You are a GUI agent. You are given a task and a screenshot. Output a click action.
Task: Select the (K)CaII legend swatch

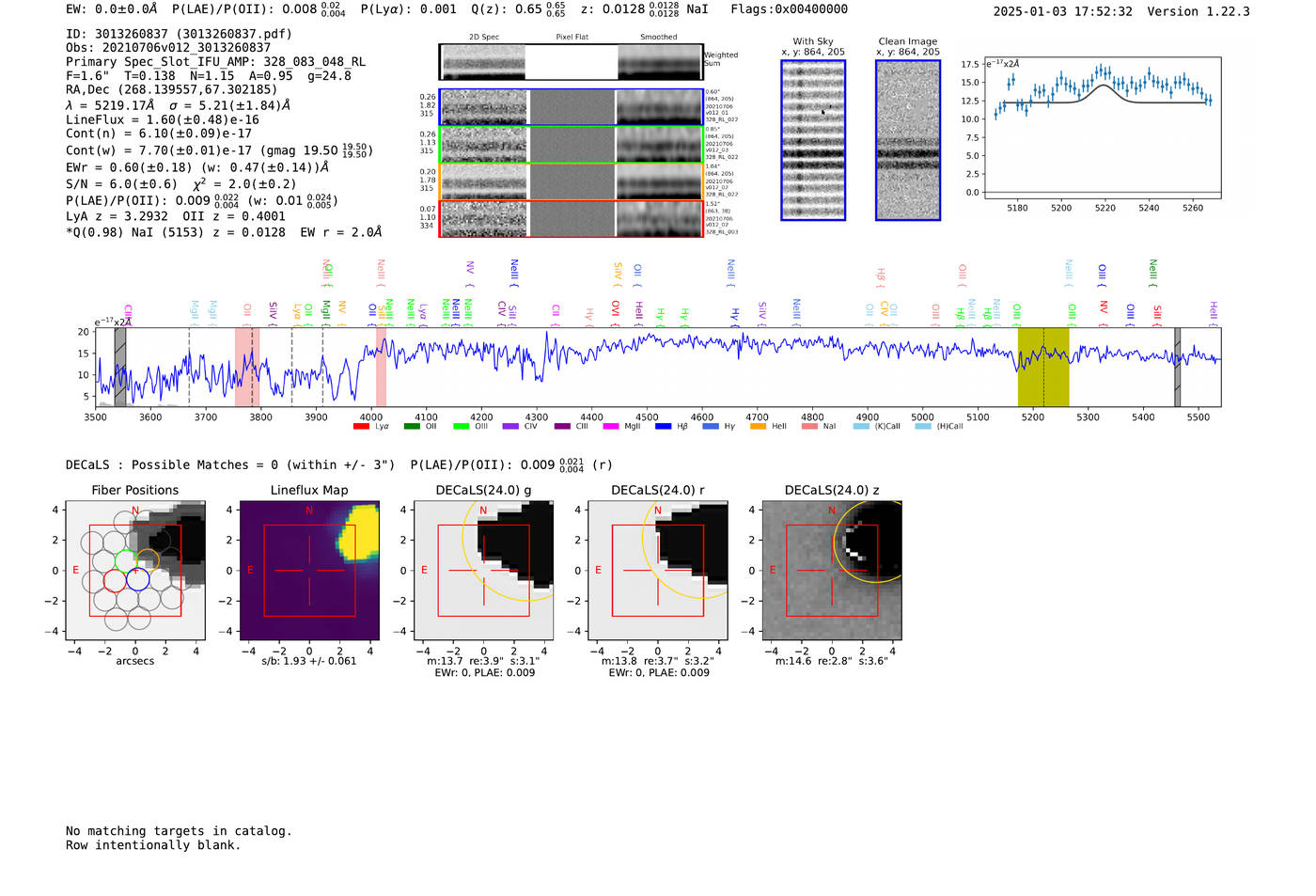pos(861,427)
